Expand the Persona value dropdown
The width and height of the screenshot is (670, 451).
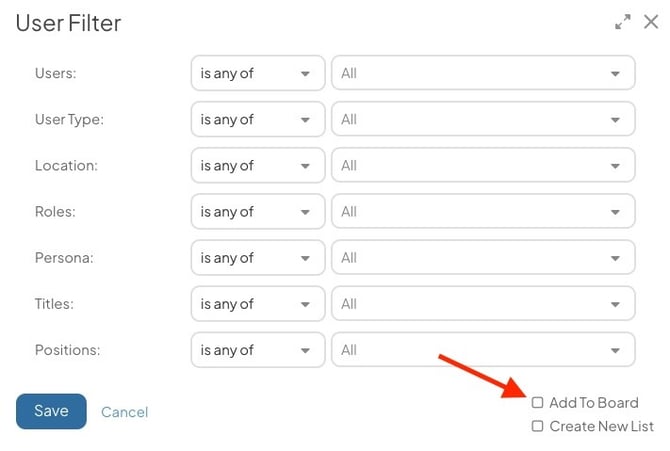click(483, 258)
